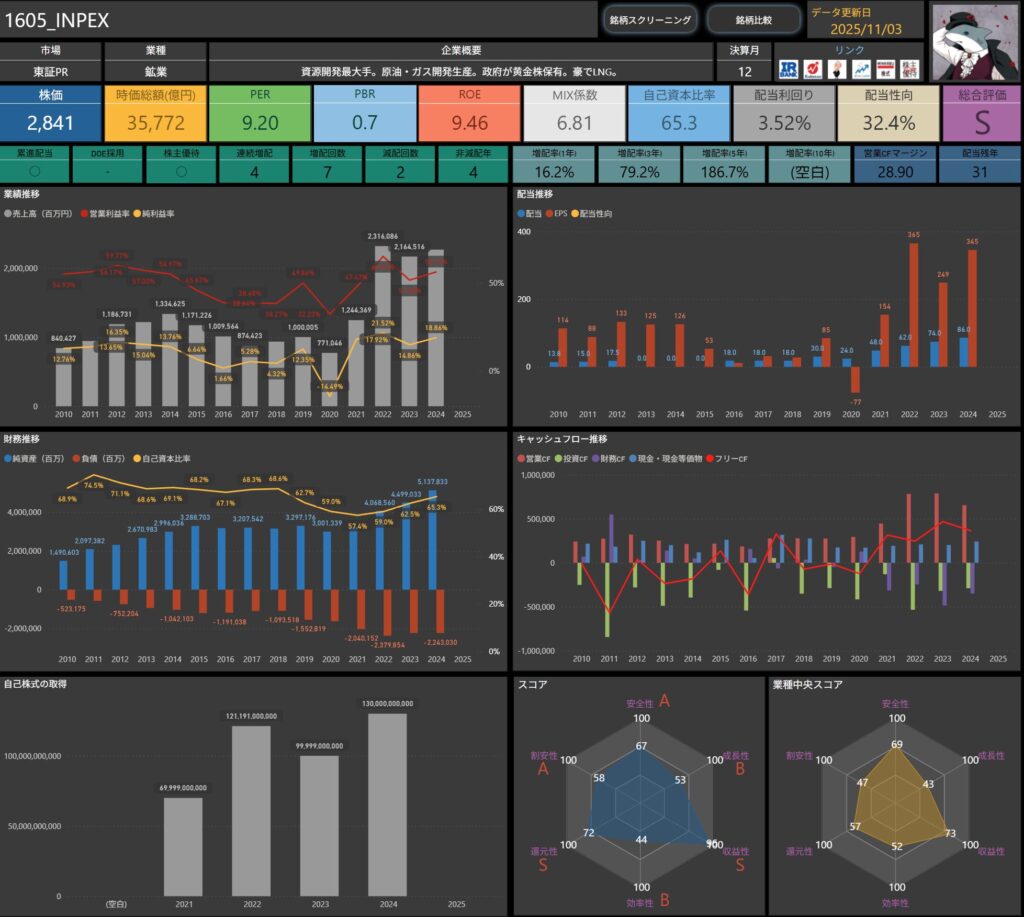Open the 株主優待 link icon
Image resolution: width=1024 pixels, height=917 pixels.
pos(908,69)
